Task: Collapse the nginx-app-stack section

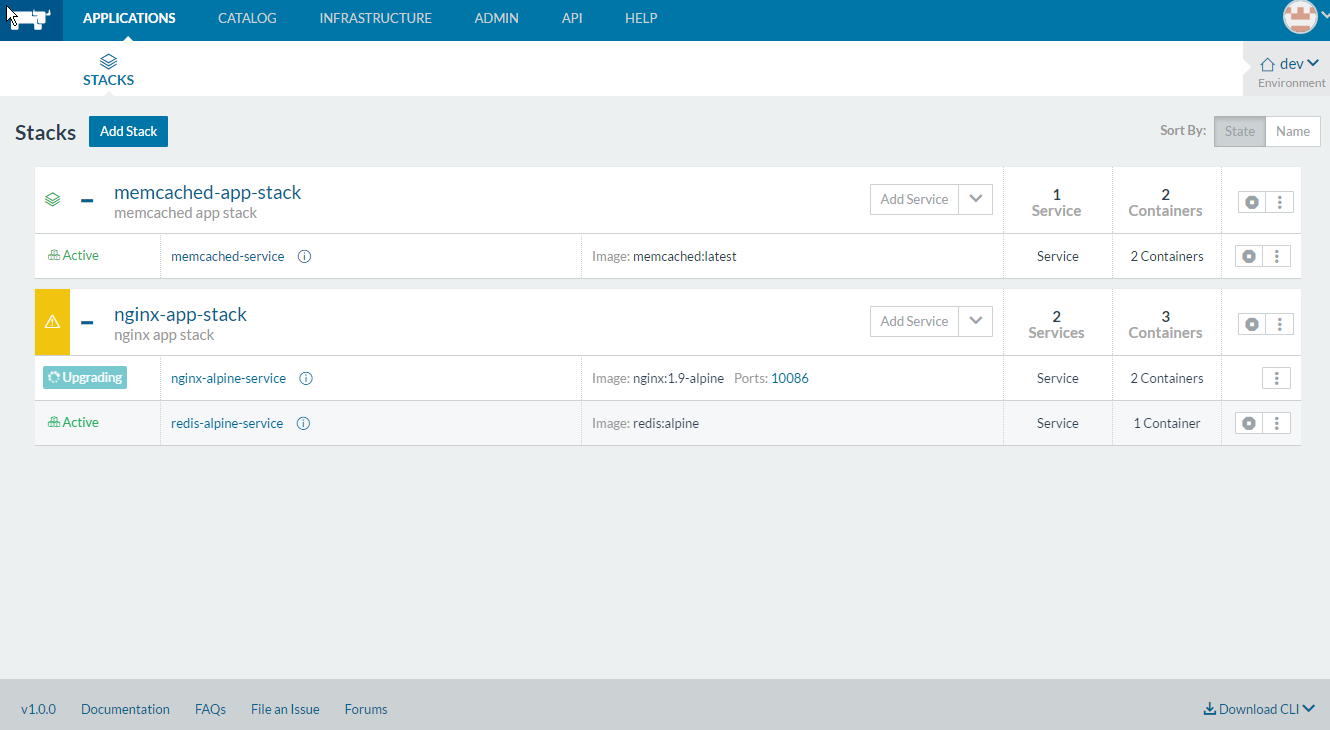Action: 87,322
